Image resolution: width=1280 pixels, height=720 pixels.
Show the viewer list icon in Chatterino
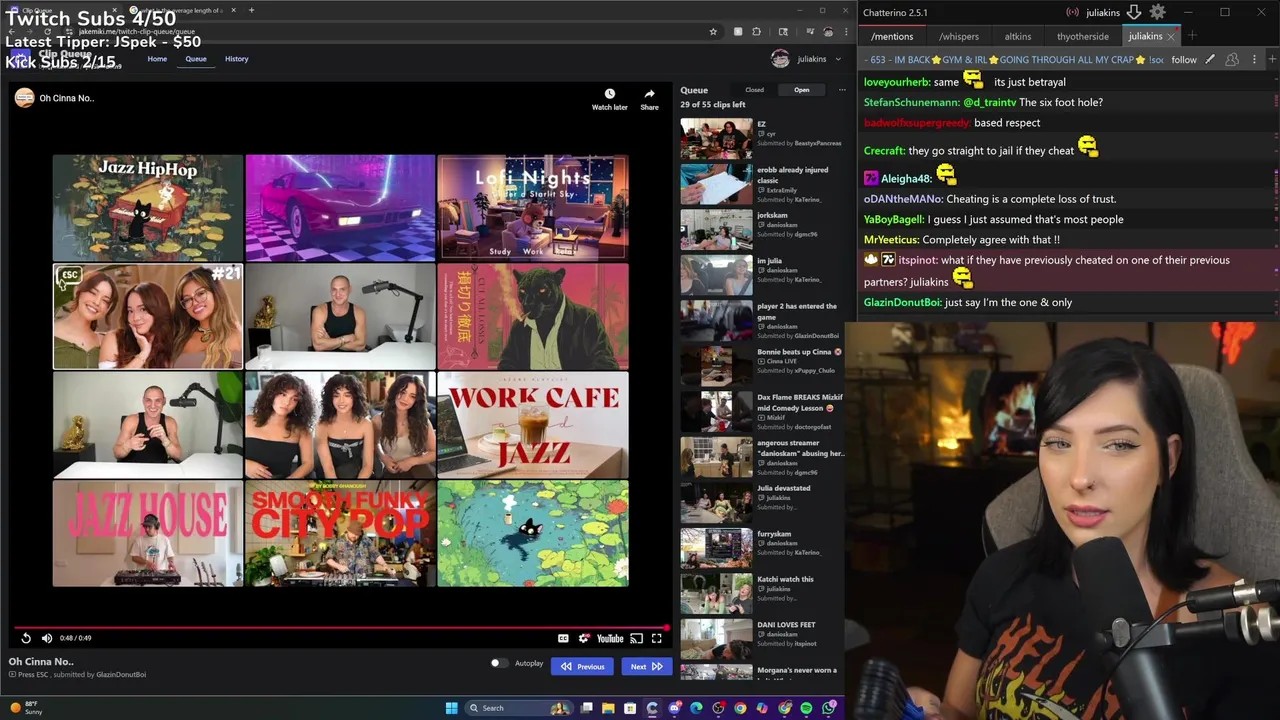click(x=1232, y=60)
